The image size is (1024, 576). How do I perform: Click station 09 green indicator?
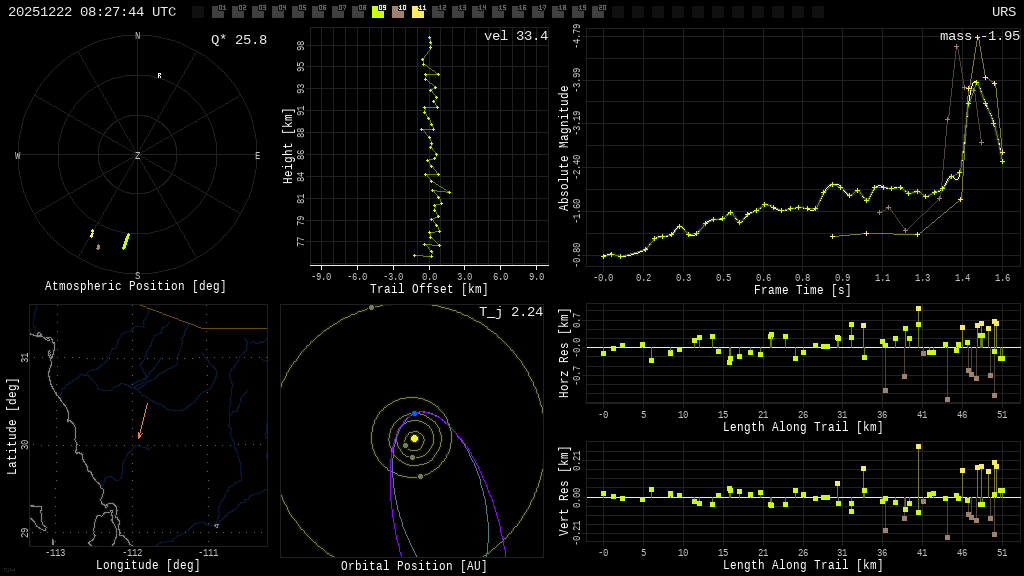click(378, 12)
